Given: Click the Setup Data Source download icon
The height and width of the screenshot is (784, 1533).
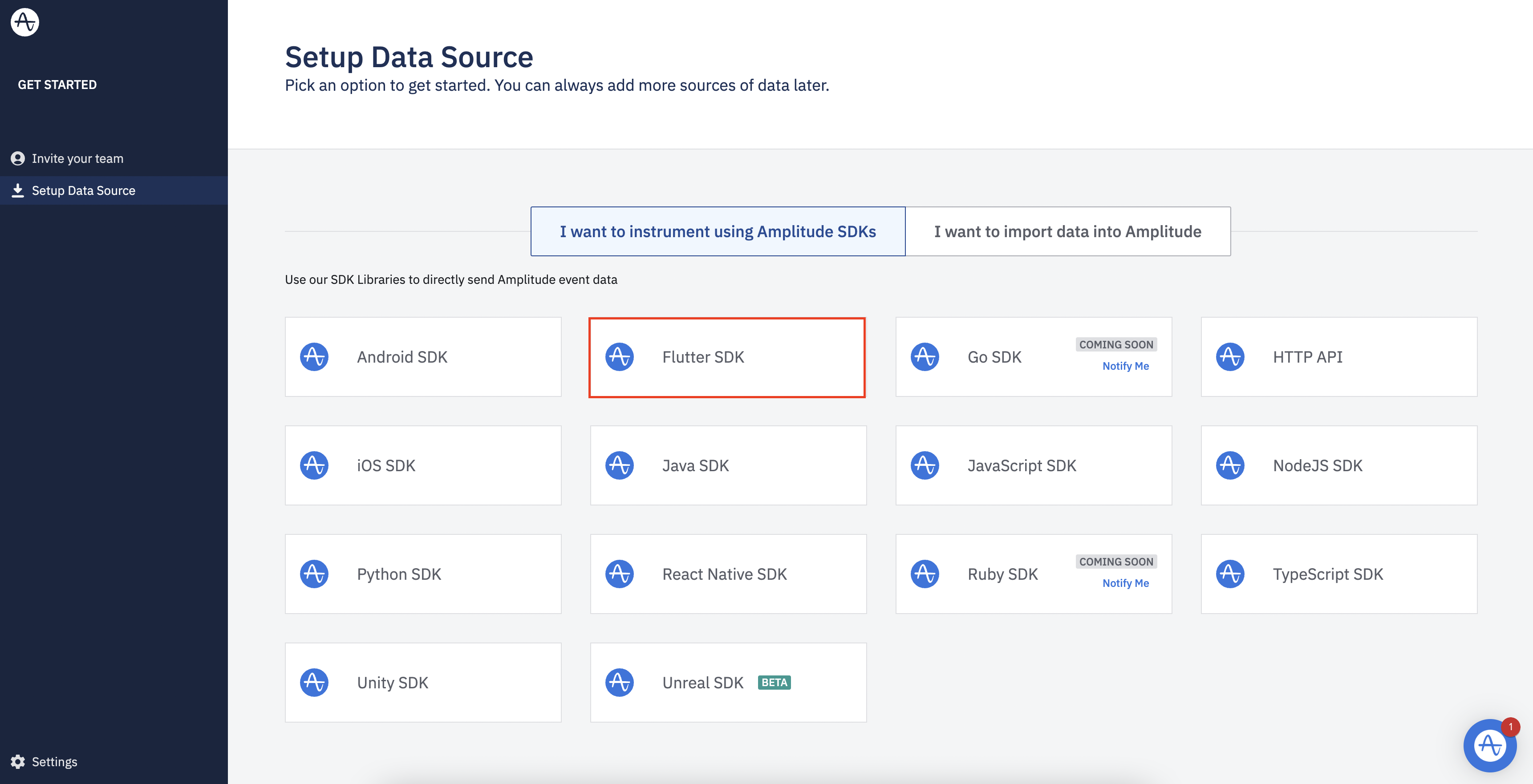Looking at the screenshot, I should click(x=18, y=190).
